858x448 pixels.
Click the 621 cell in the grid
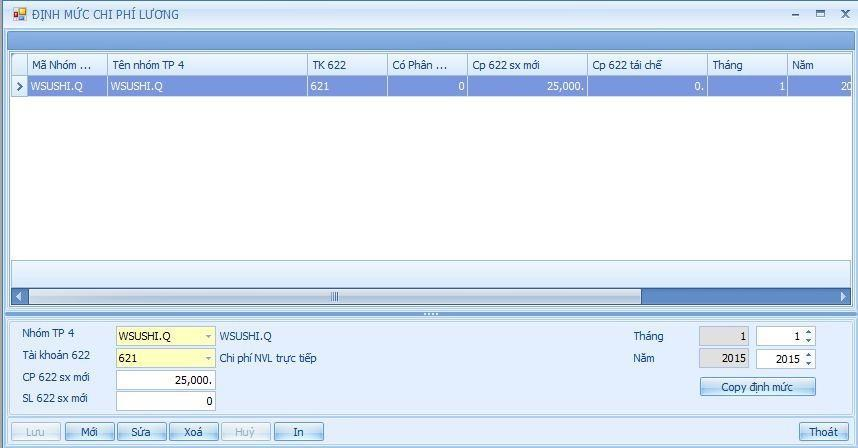347,86
